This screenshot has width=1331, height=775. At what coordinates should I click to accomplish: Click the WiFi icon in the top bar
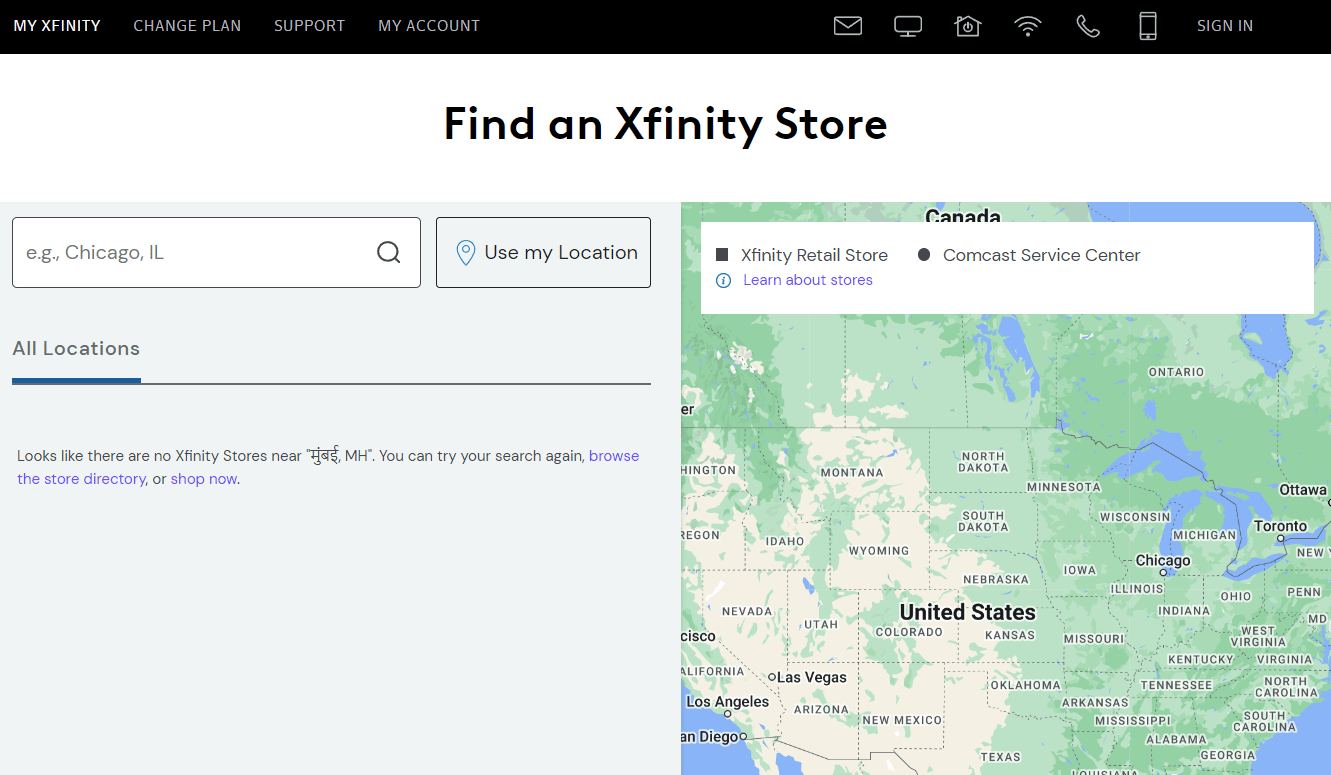pos(1027,26)
